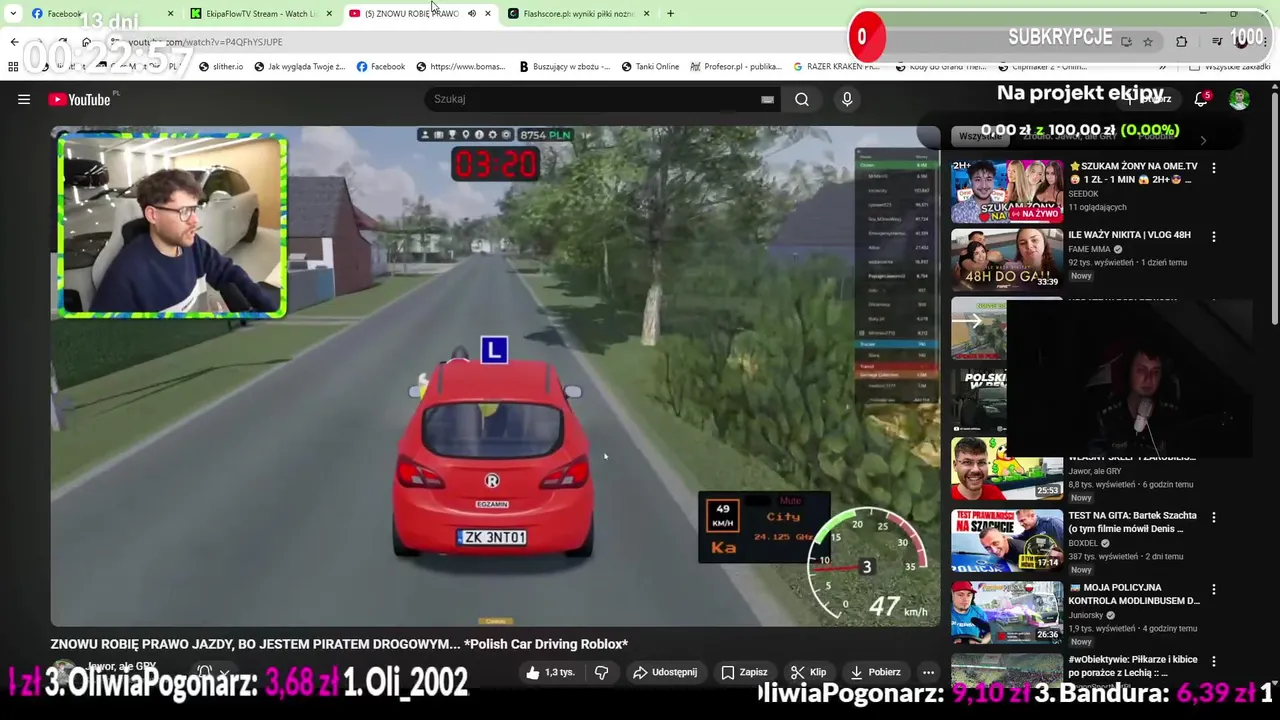The image size is (1280, 720).
Task: Open the tab search dropdown arrow
Action: click(13, 13)
